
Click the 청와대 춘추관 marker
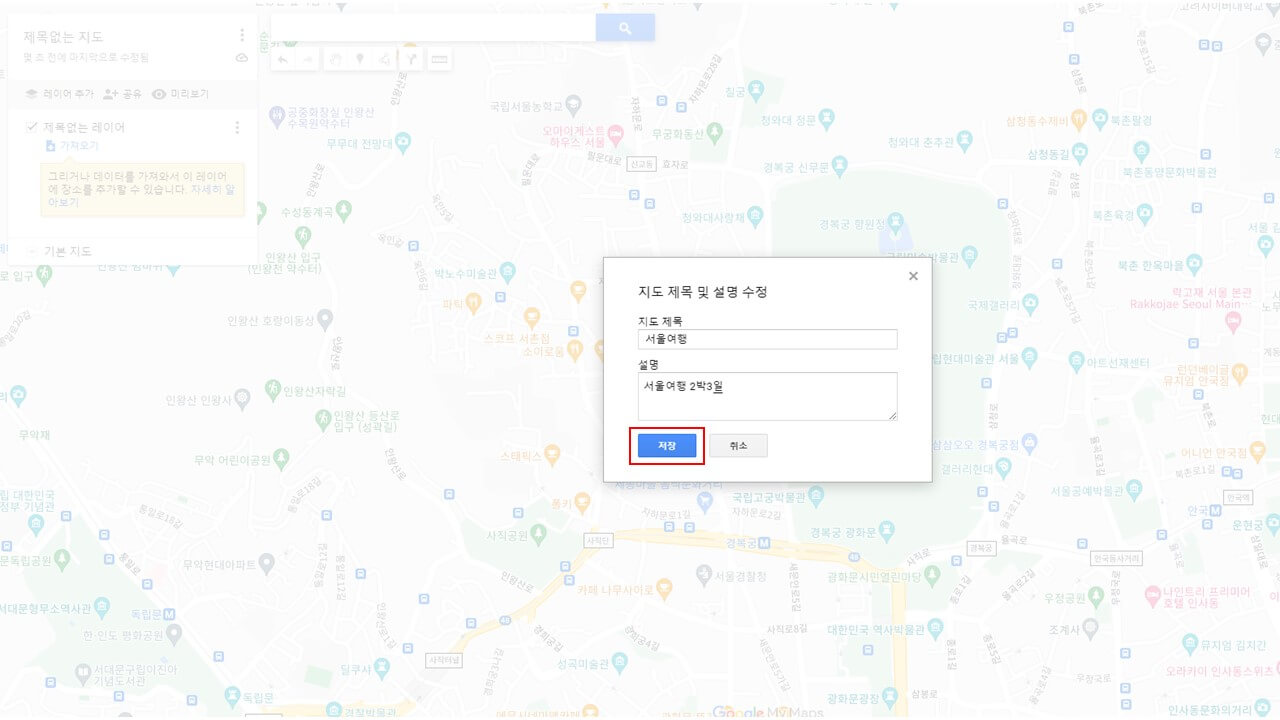pos(964,140)
